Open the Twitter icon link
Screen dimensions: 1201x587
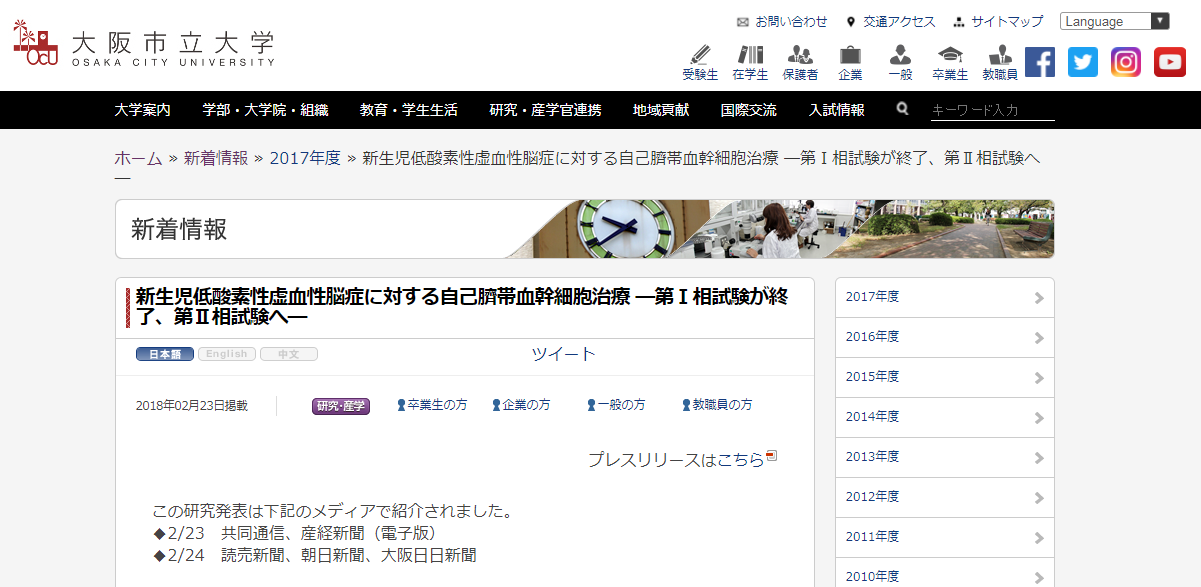1083,62
